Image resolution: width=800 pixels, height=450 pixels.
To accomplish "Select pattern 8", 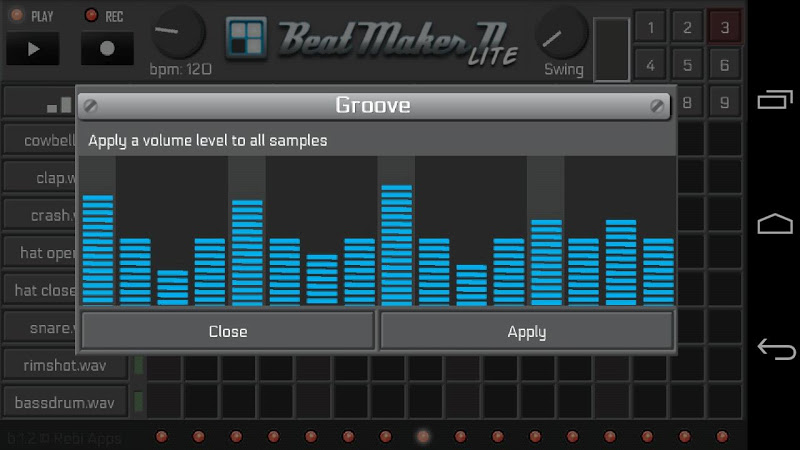I will (x=687, y=103).
